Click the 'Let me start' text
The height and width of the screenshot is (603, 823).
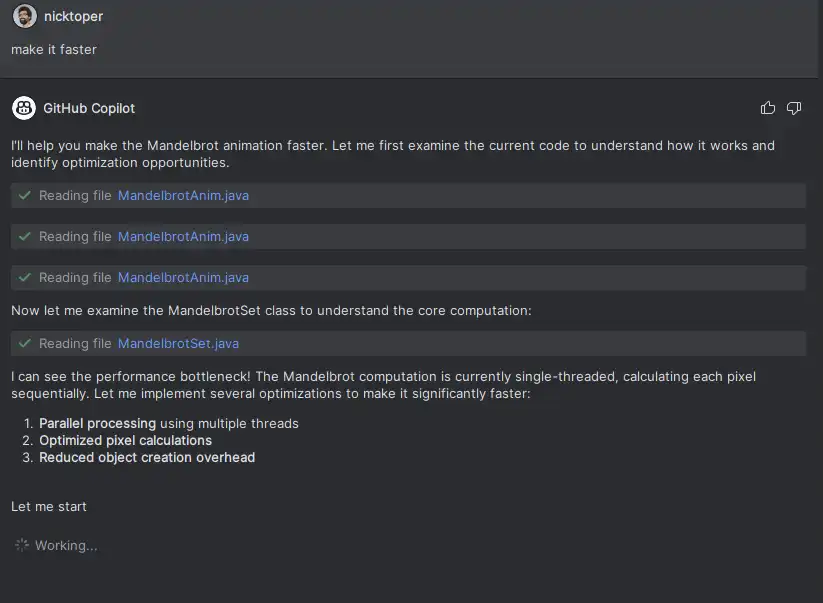pos(49,506)
